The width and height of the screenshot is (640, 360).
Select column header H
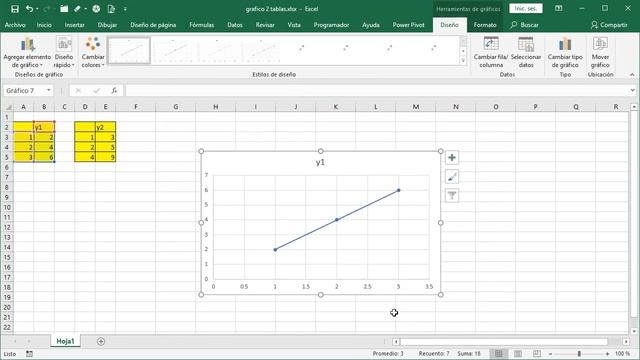pos(216,107)
